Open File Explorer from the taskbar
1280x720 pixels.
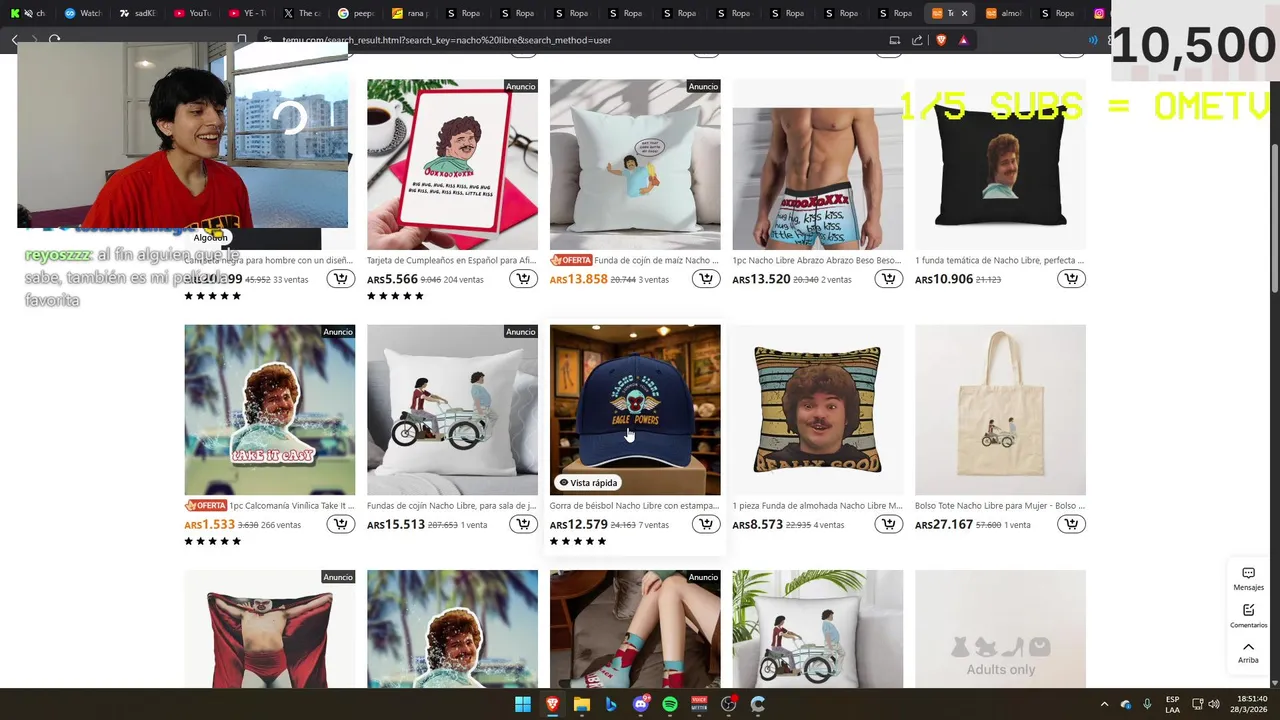582,704
